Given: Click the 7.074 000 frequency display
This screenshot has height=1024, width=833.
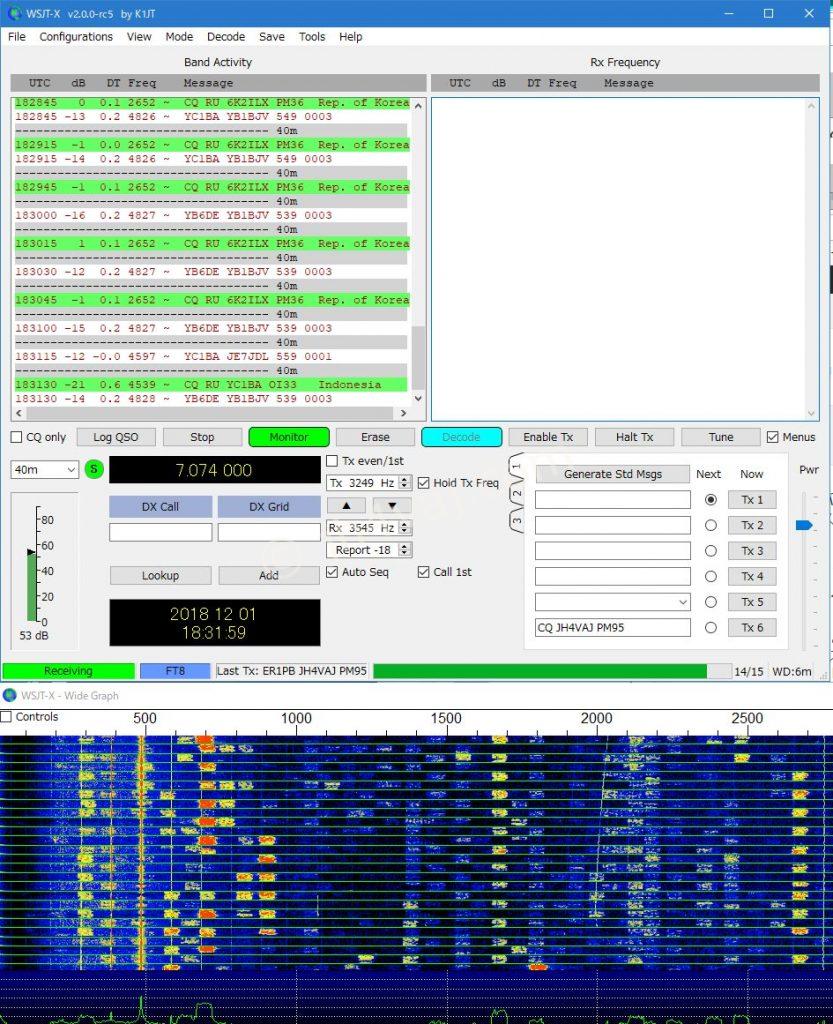Looking at the screenshot, I should (x=214, y=470).
